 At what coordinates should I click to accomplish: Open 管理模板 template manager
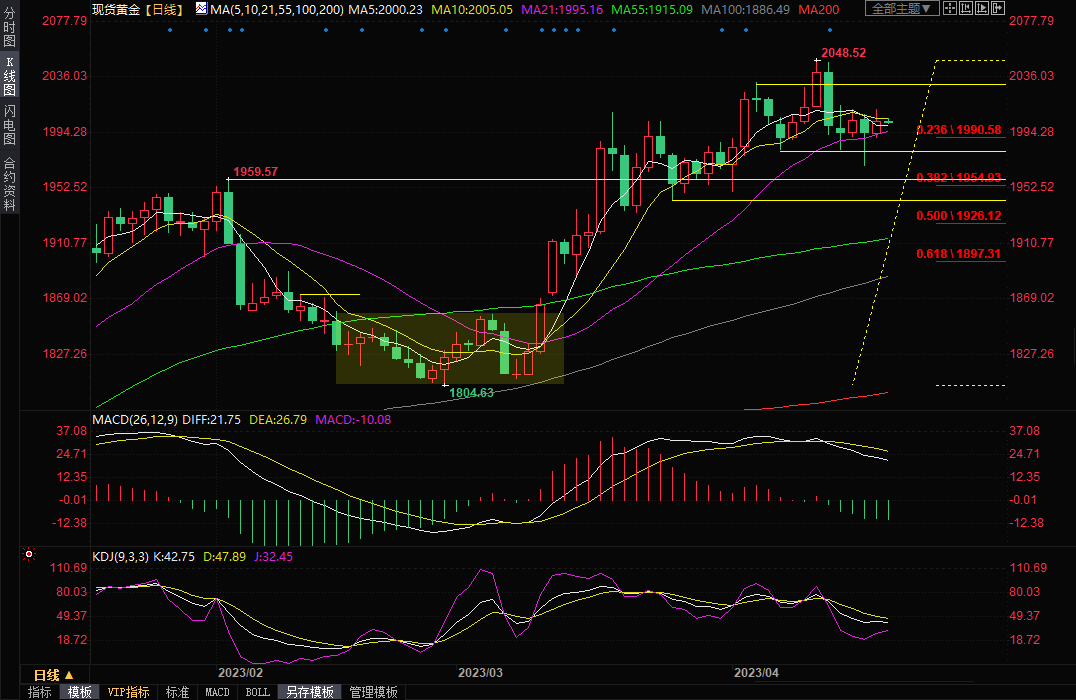point(373,692)
